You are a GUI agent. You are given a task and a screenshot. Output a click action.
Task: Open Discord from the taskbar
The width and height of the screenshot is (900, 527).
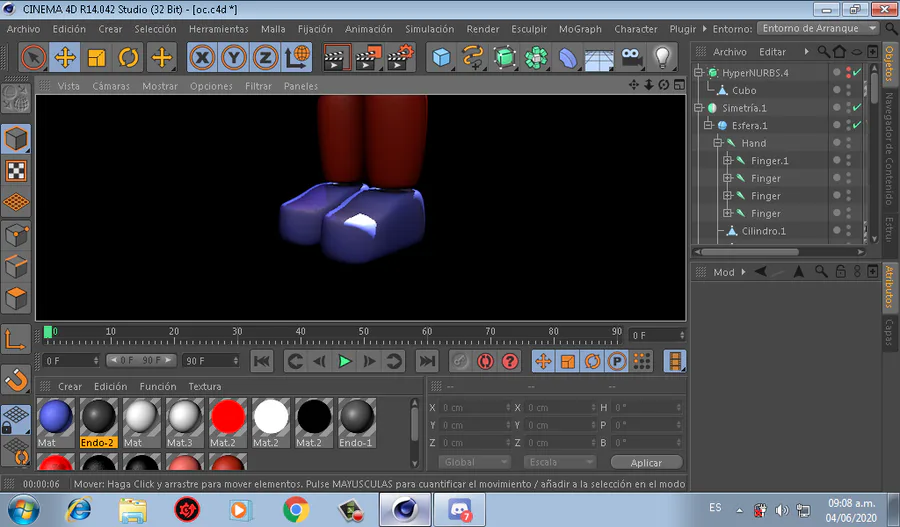(x=459, y=509)
